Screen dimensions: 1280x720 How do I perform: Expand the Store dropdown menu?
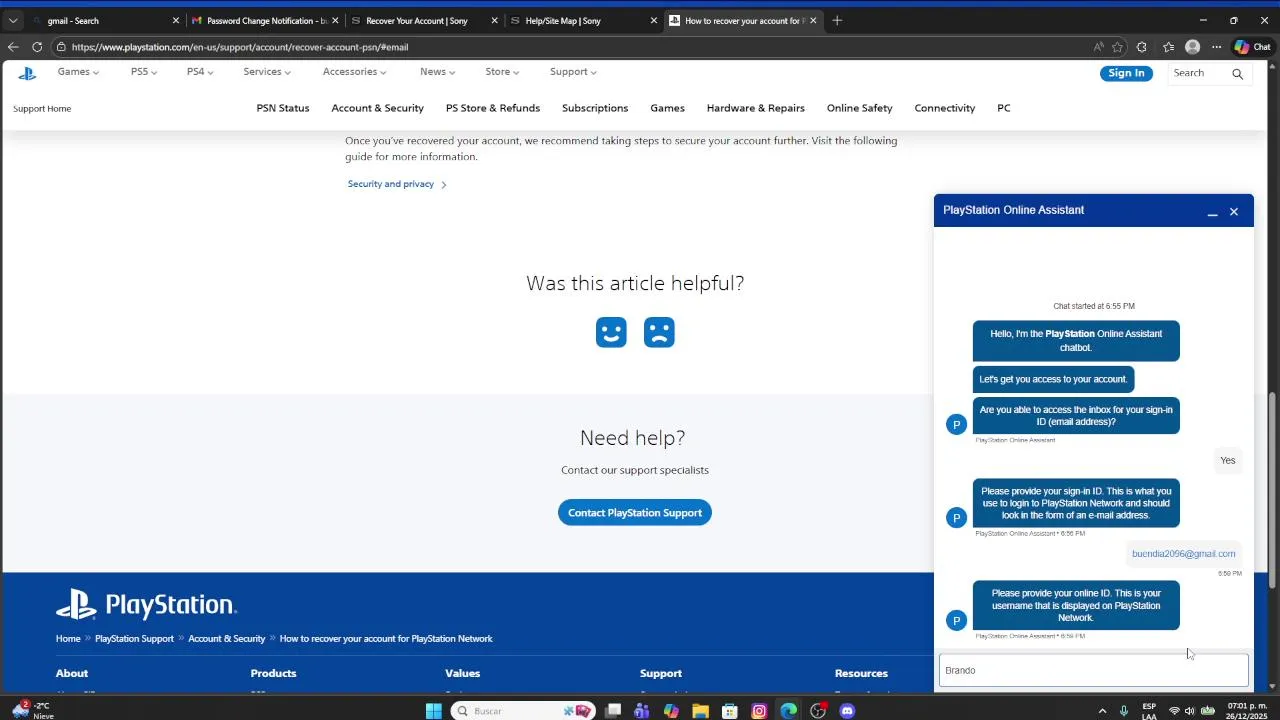[502, 72]
